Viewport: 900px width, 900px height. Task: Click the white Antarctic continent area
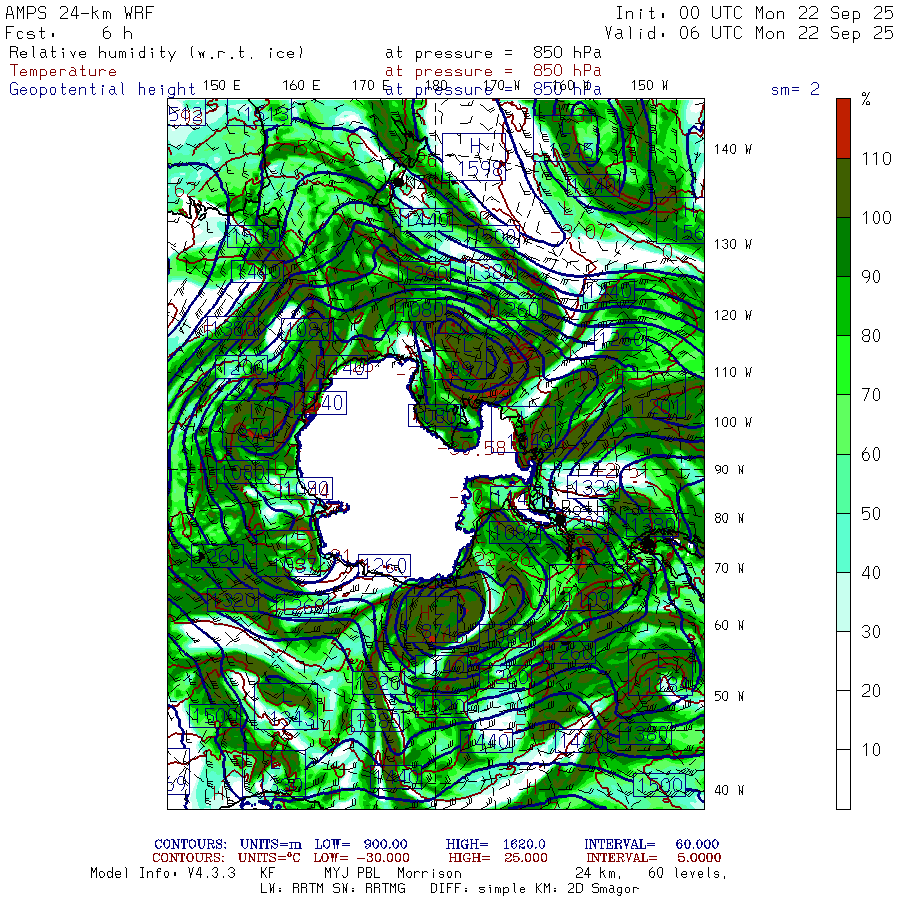pos(380,470)
